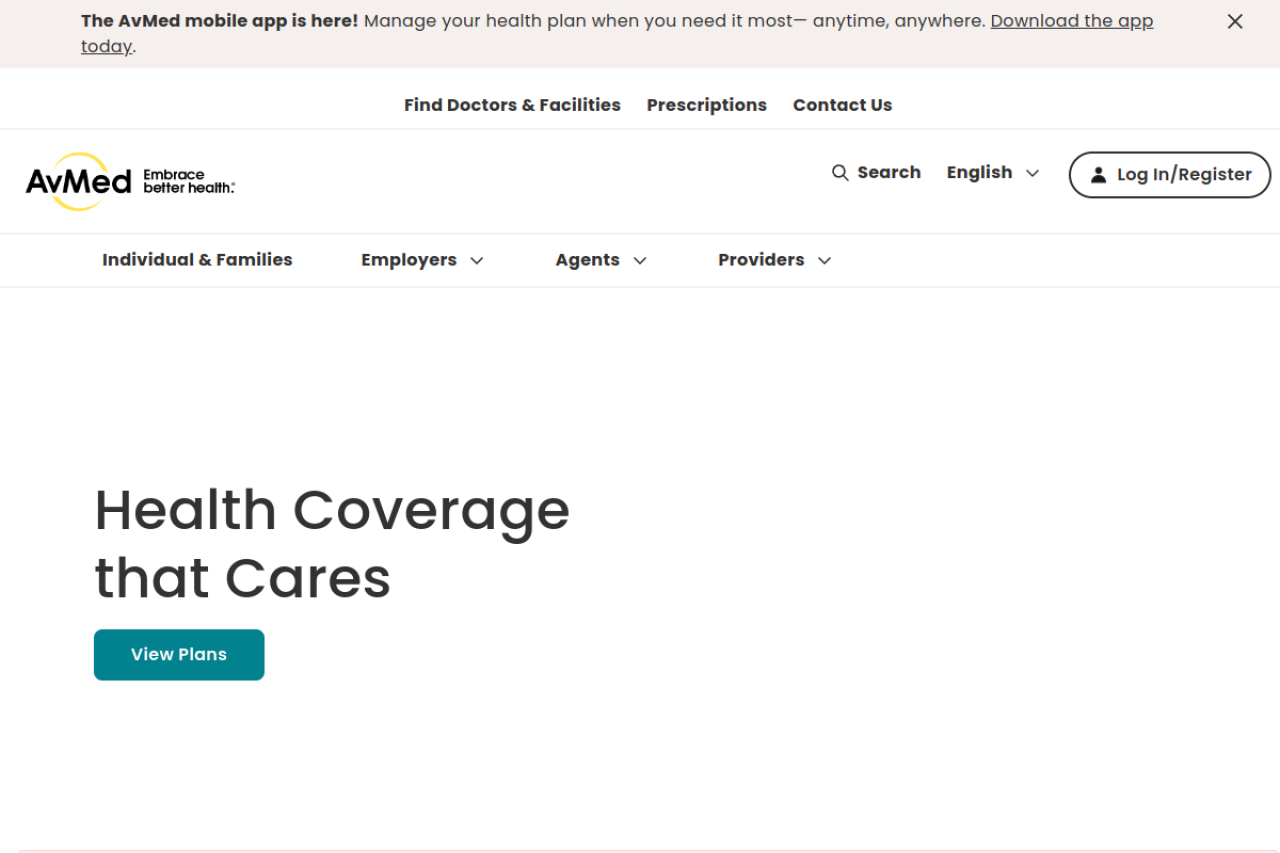Screen dimensions: 1280x853
Task: Select the Employers menu label
Action: click(408, 260)
